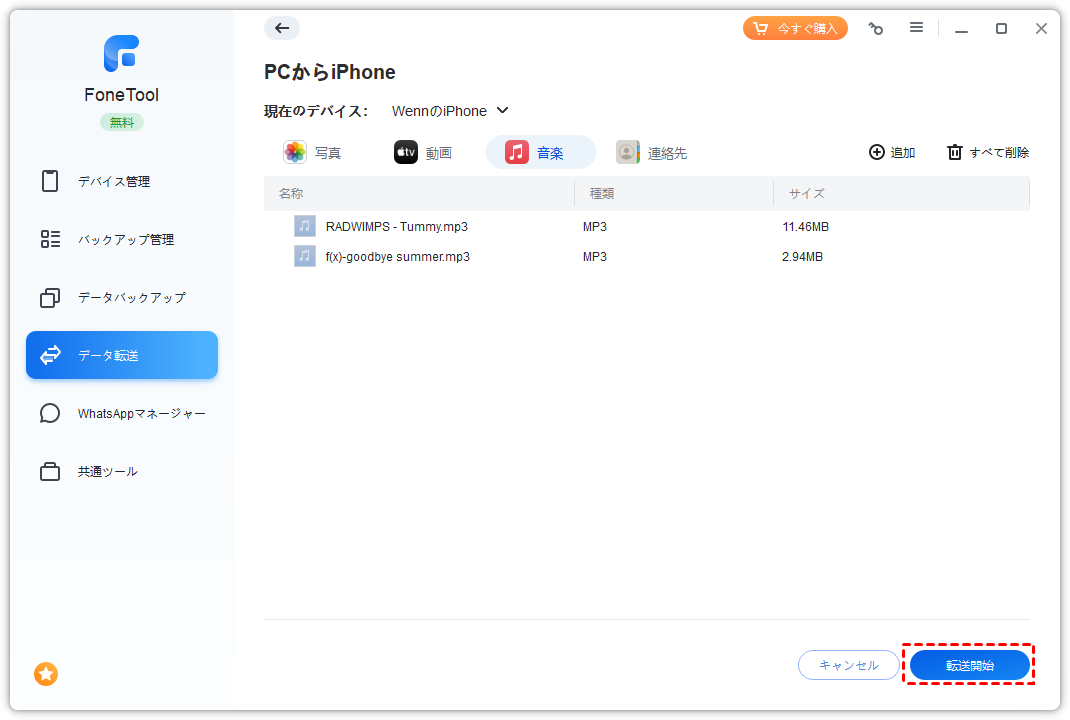Click the orange star badge icon
The height and width of the screenshot is (720, 1070).
tap(46, 674)
